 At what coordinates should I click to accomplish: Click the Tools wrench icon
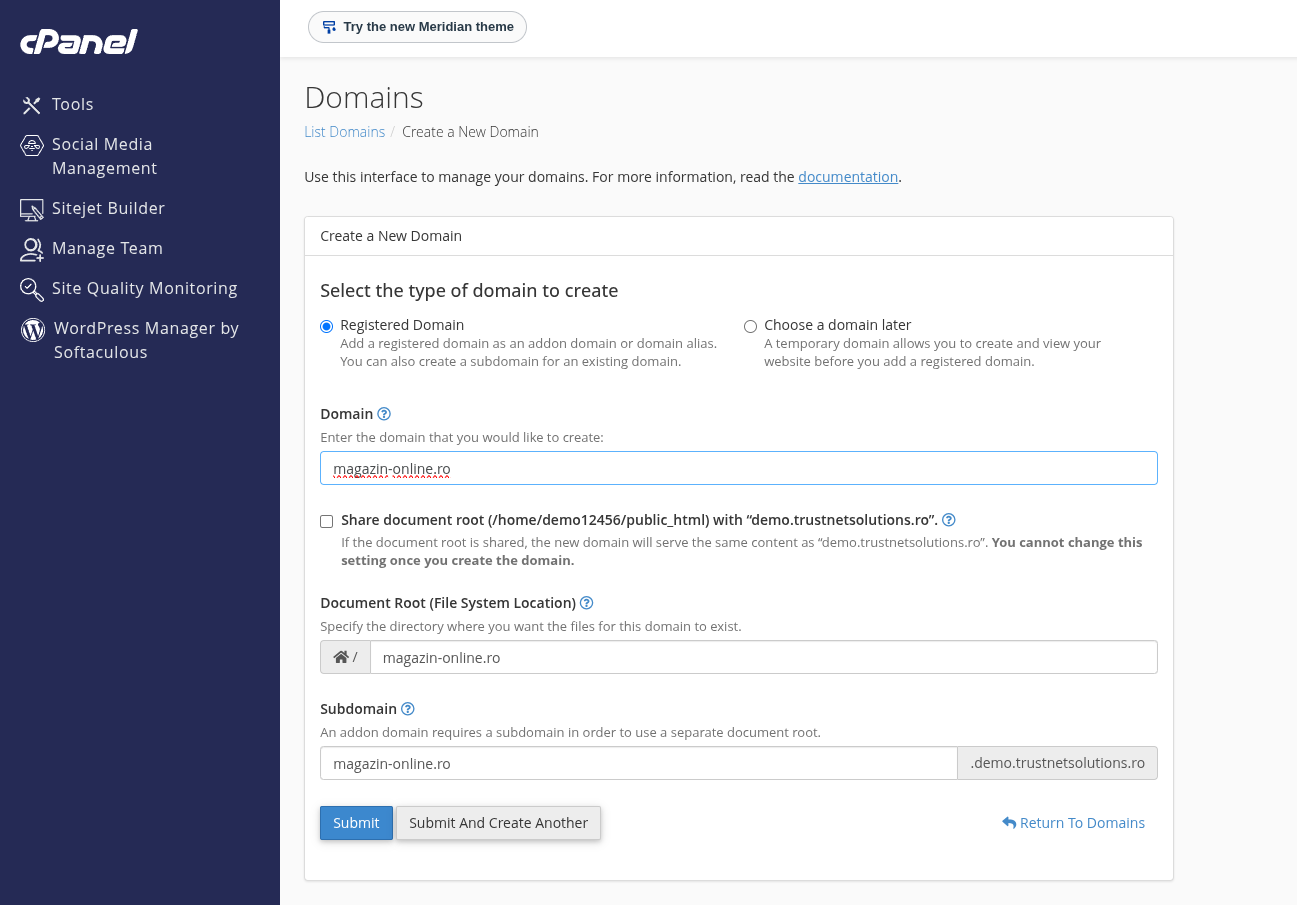(x=32, y=105)
